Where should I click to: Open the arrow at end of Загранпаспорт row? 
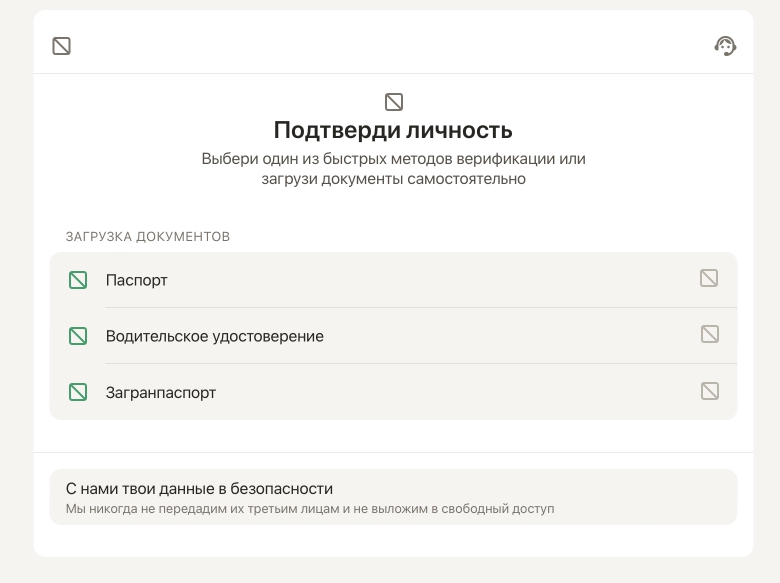click(x=710, y=391)
